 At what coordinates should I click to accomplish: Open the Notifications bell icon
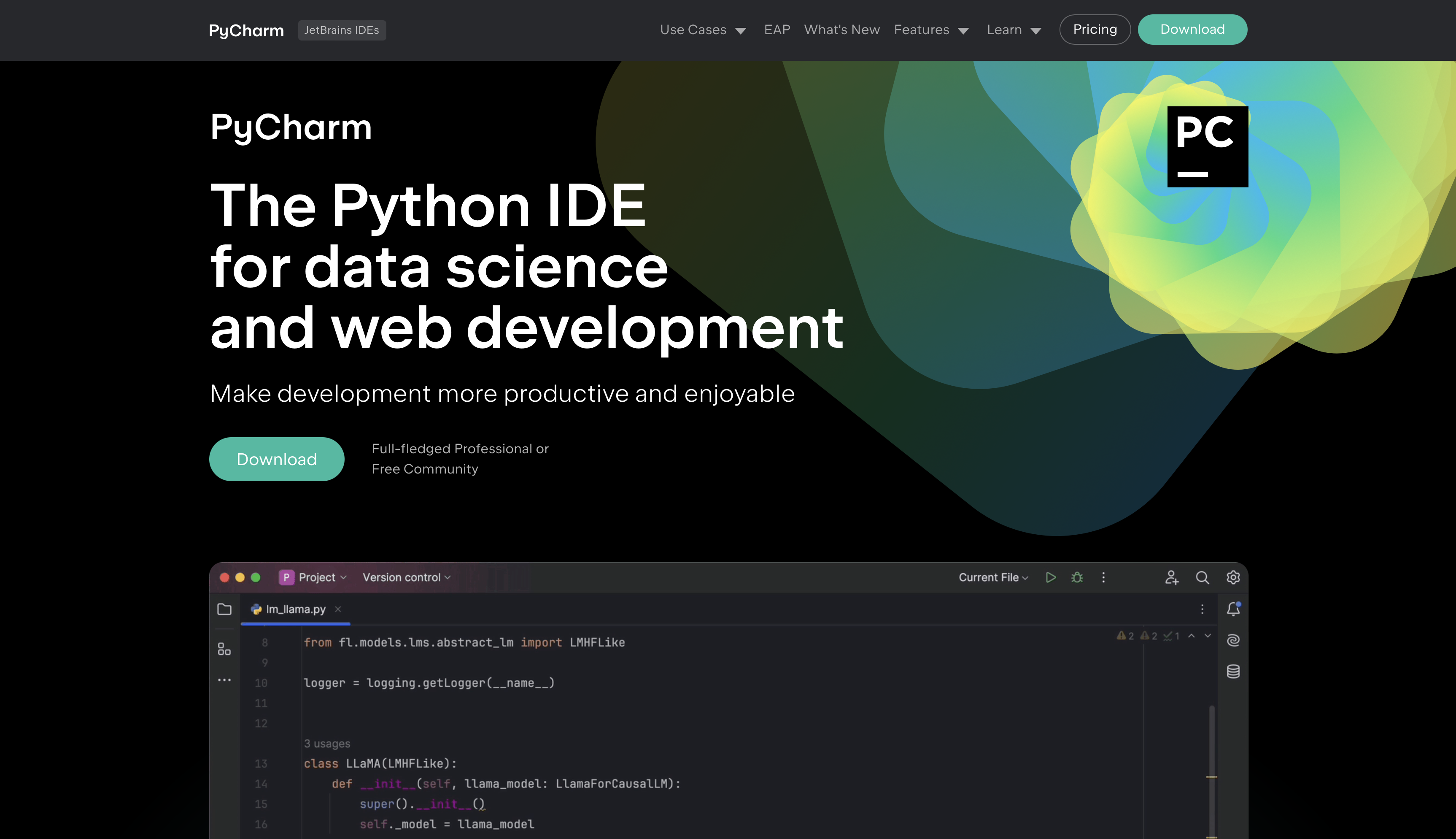pos(1233,609)
